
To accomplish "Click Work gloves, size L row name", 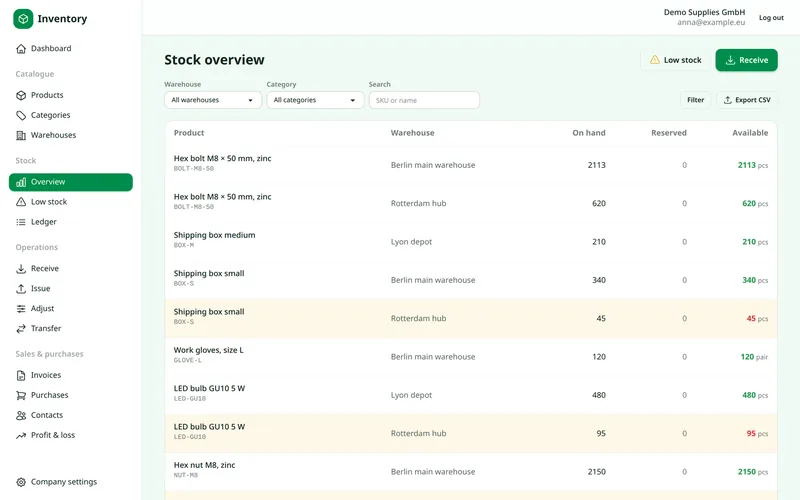I will 209,350.
